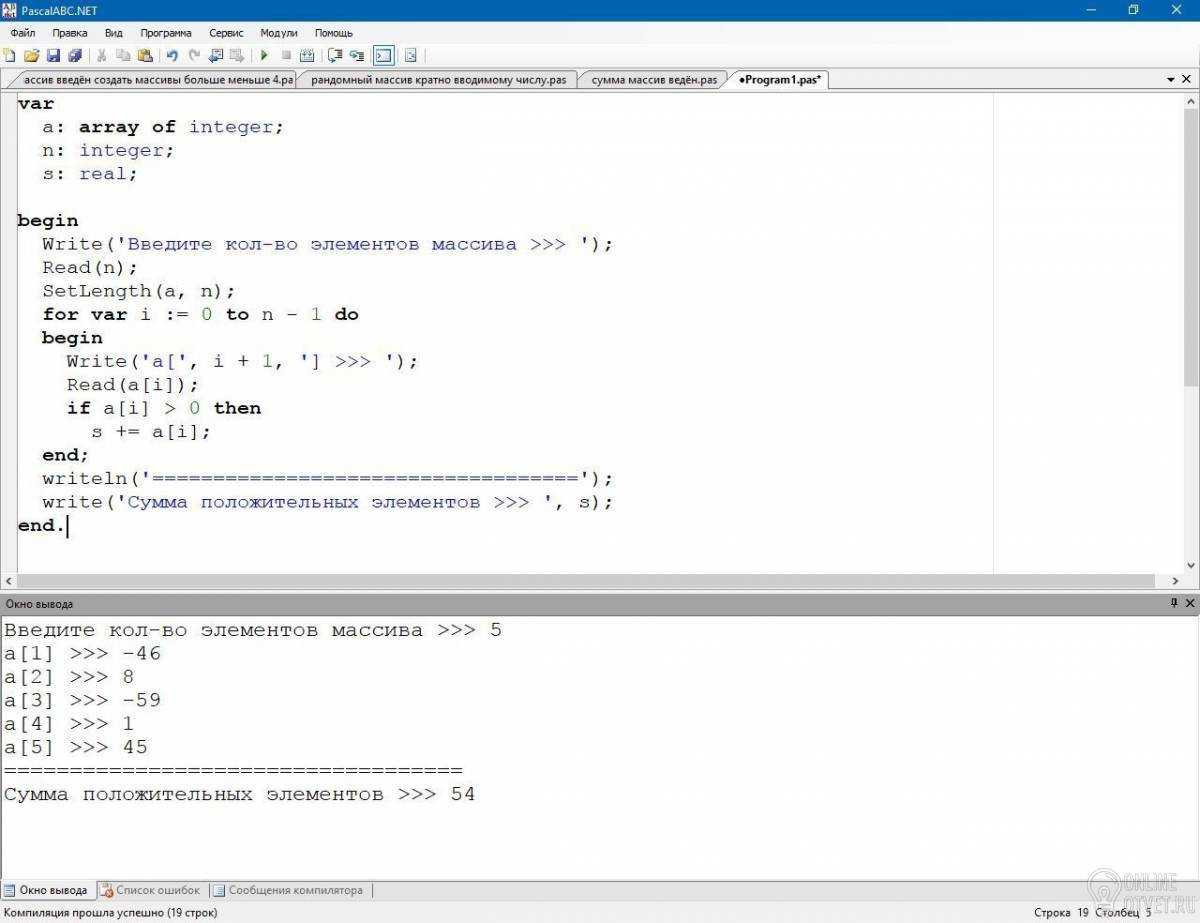Copy selection toolbar icon

(123, 55)
